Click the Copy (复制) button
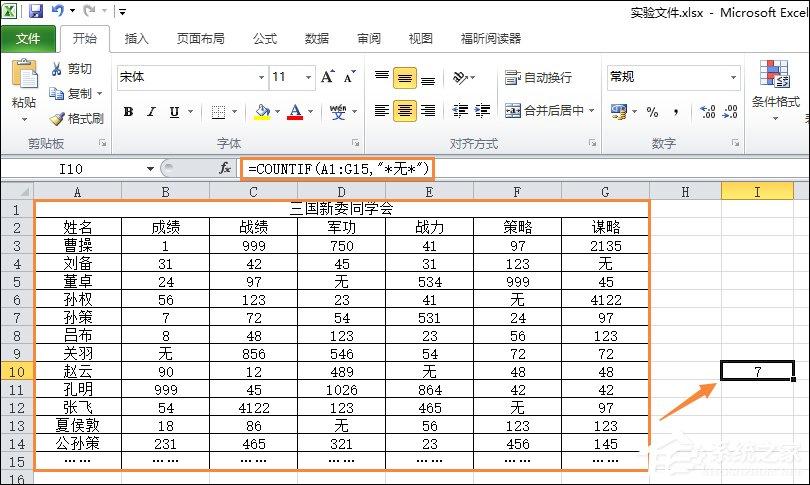 (x=71, y=93)
